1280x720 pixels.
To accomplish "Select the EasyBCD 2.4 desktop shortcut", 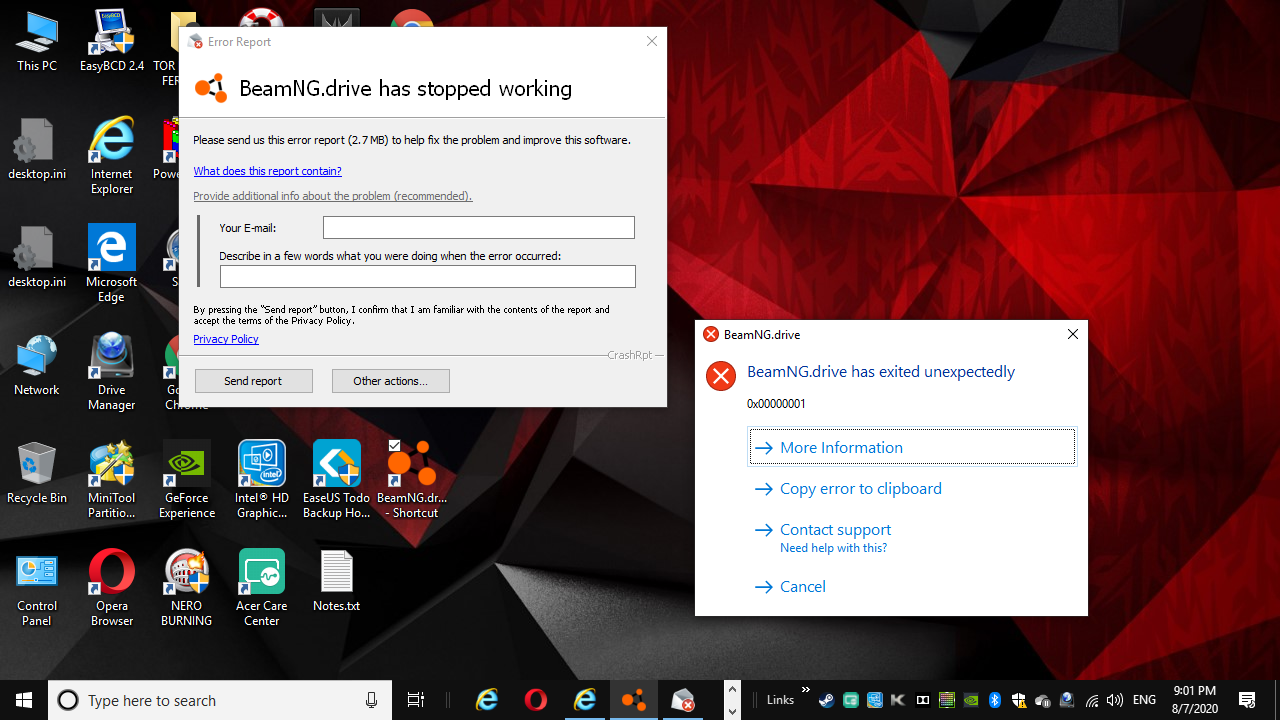I will click(112, 42).
